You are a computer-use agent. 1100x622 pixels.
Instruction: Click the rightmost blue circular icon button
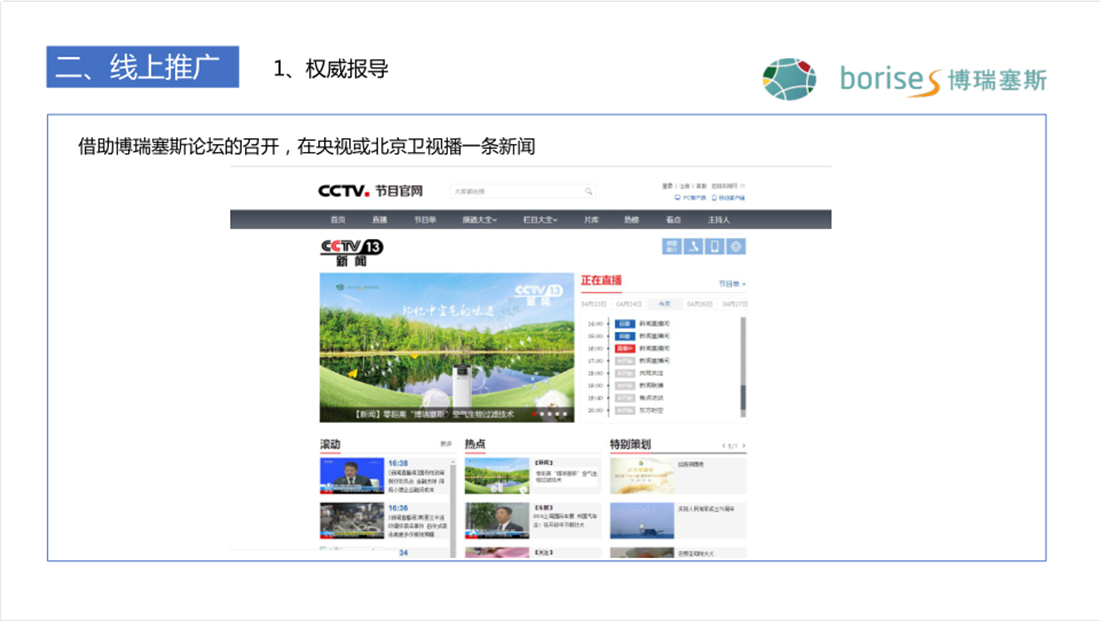(x=736, y=247)
